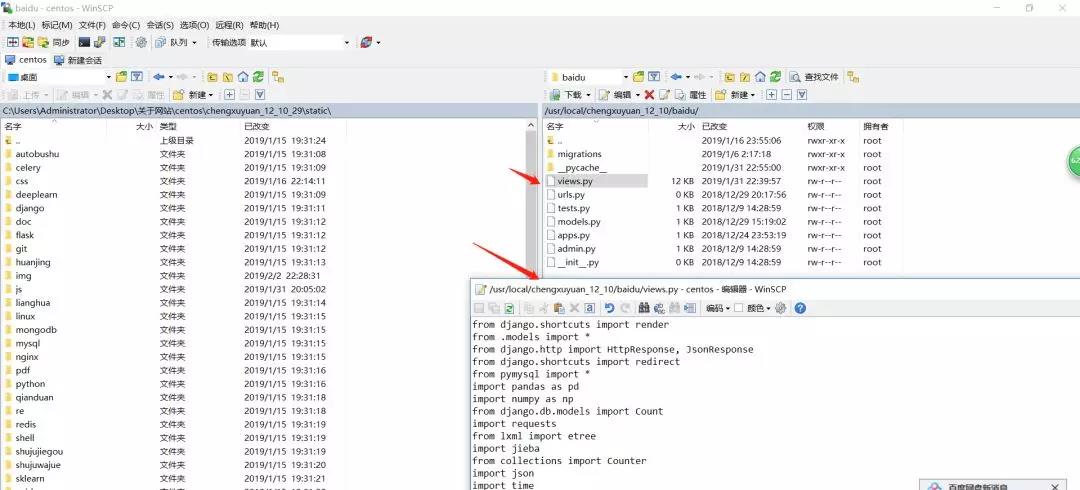The image size is (1080, 490).
Task: Click Find binoculars icon in editor
Action: [x=645, y=308]
